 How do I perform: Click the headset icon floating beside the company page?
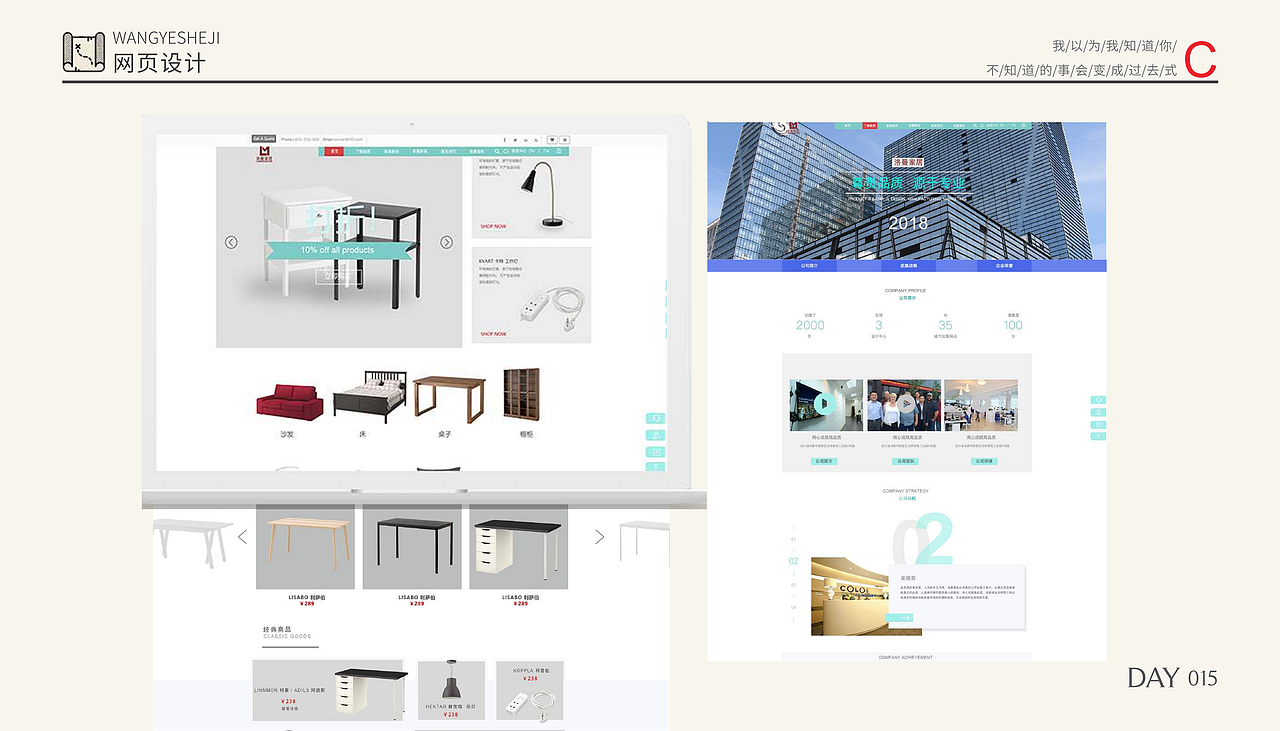pos(1098,400)
